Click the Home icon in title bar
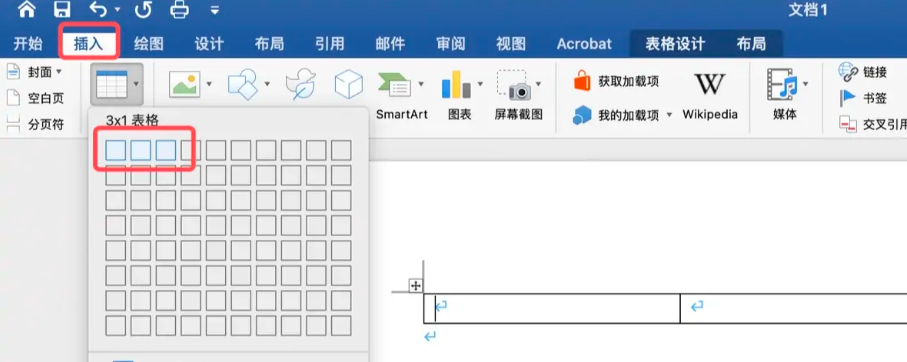This screenshot has width=907, height=362. pyautogui.click(x=27, y=8)
